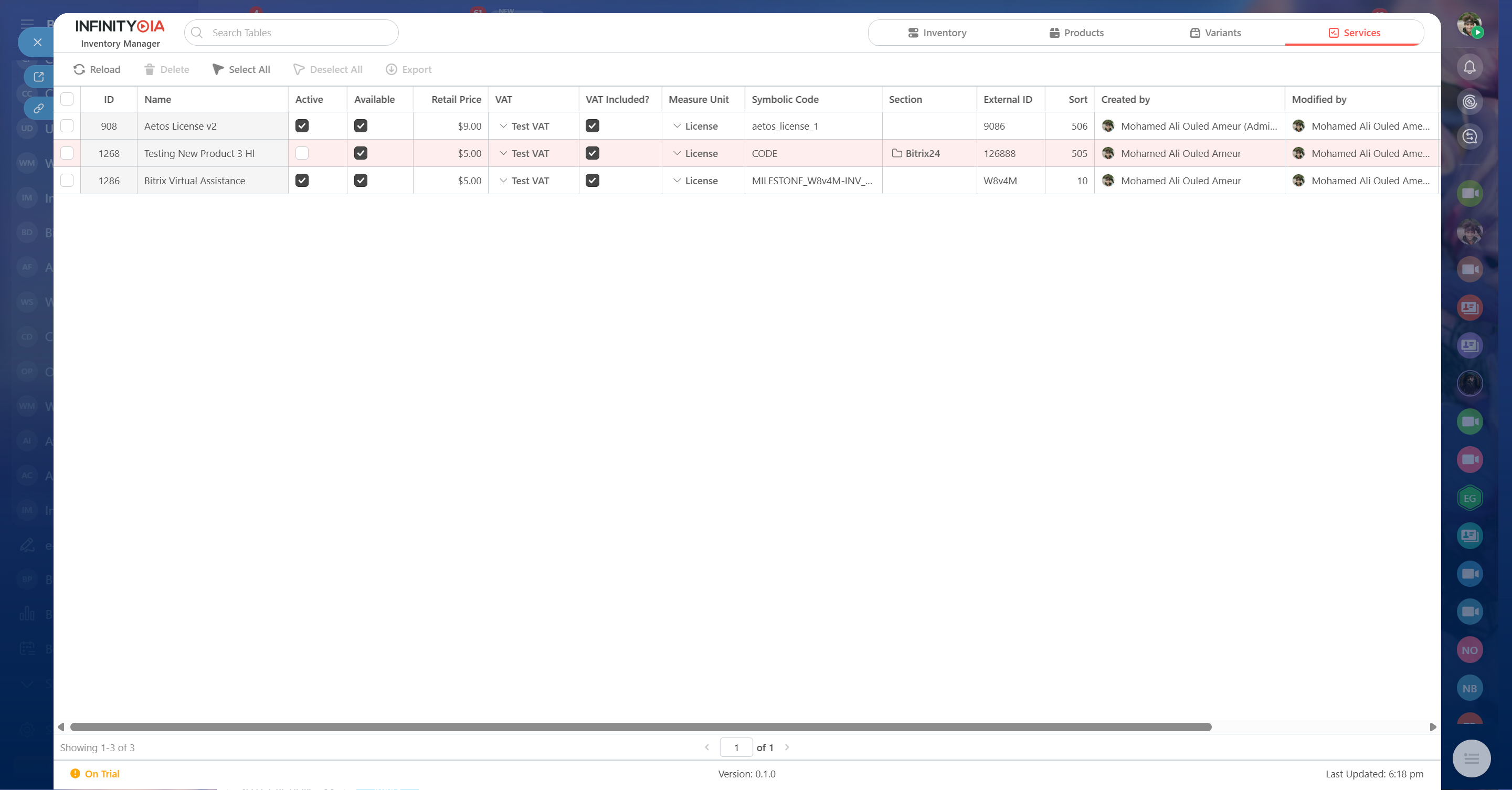
Task: Expand VAT dropdown on Testing New Product row
Action: (x=503, y=153)
